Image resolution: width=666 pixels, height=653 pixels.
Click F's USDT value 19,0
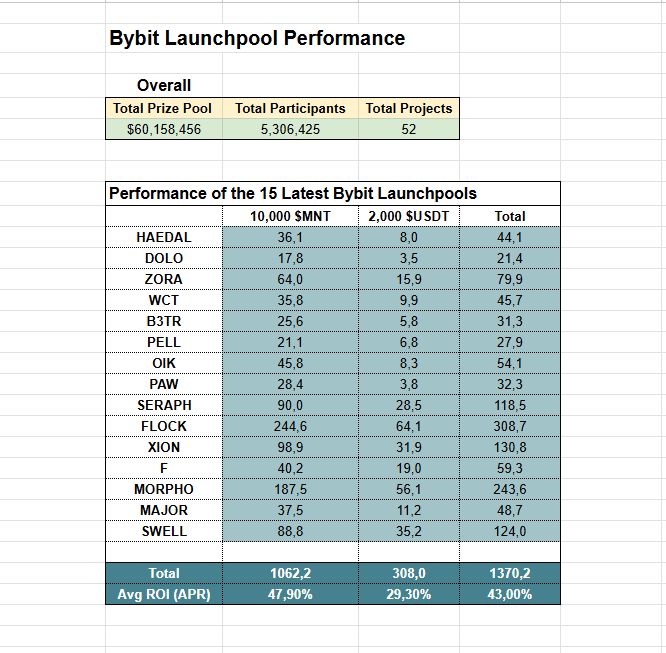[x=409, y=468]
